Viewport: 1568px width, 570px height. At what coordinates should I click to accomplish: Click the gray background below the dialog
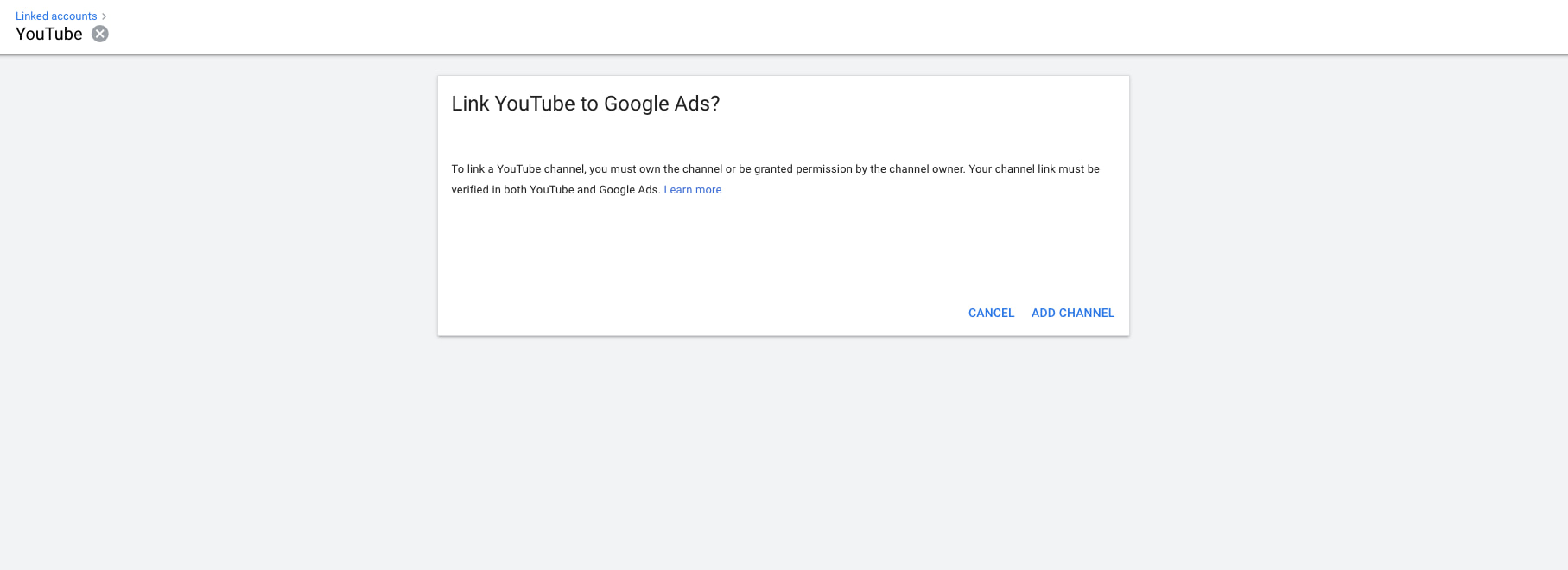click(x=783, y=449)
